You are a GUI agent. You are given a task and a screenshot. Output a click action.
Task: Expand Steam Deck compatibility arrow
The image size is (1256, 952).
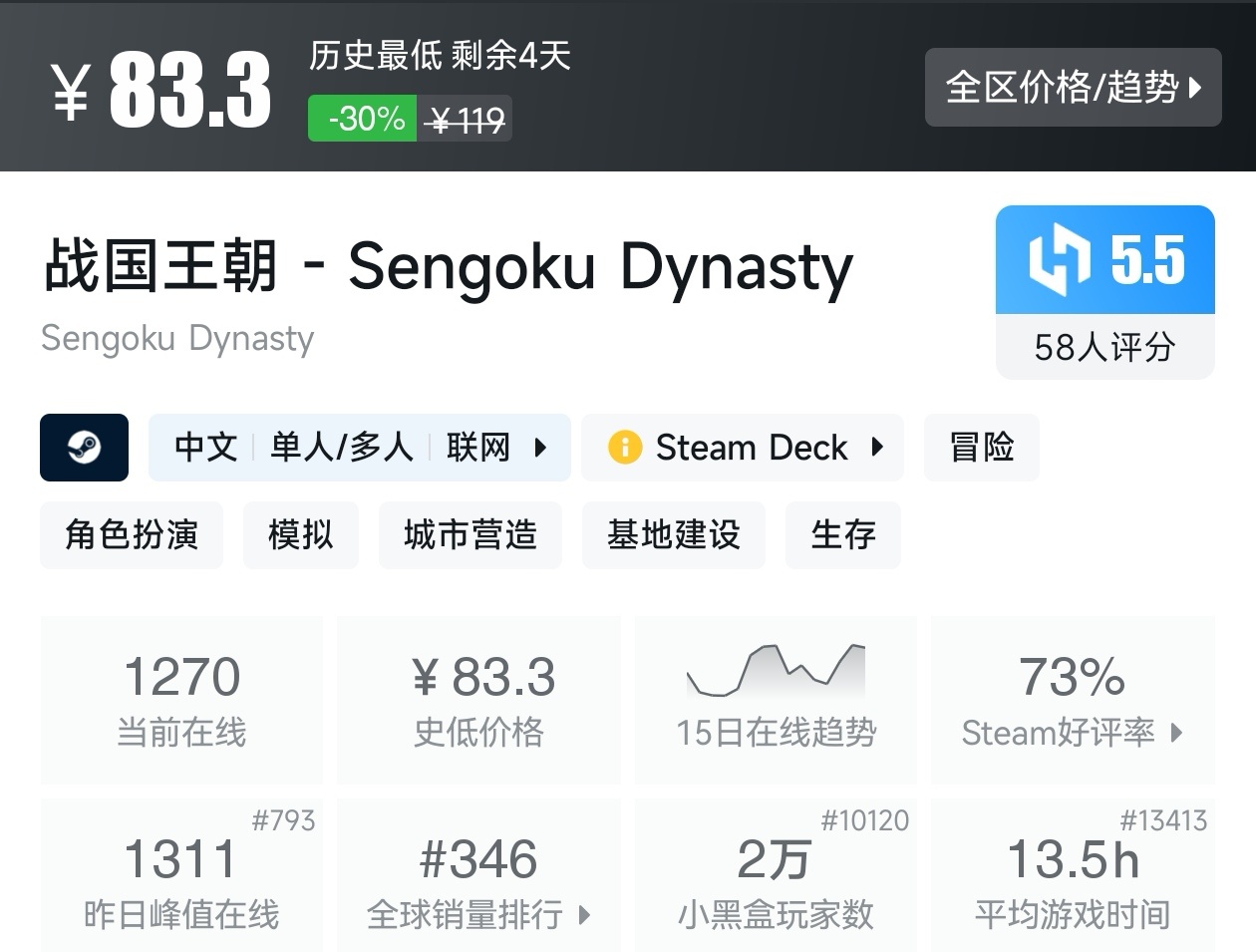[877, 448]
